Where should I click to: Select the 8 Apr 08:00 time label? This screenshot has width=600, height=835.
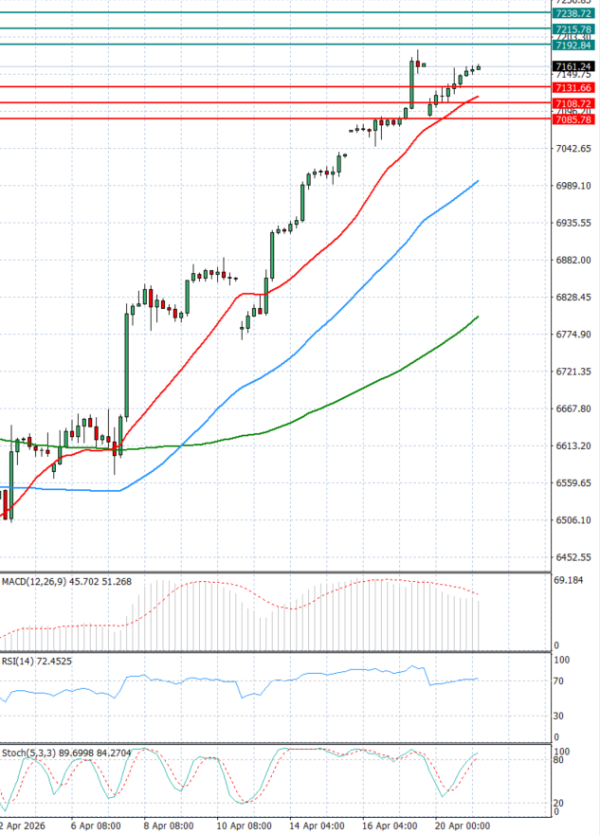pyautogui.click(x=170, y=827)
